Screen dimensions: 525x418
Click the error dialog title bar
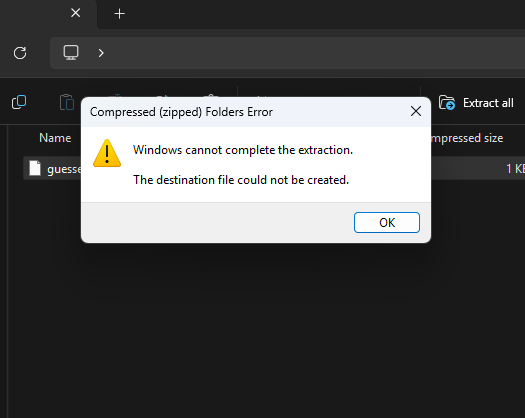244,112
